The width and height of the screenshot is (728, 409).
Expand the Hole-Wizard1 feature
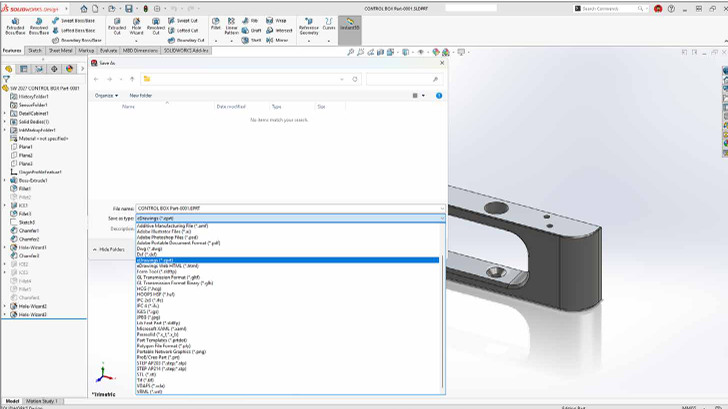[5, 247]
